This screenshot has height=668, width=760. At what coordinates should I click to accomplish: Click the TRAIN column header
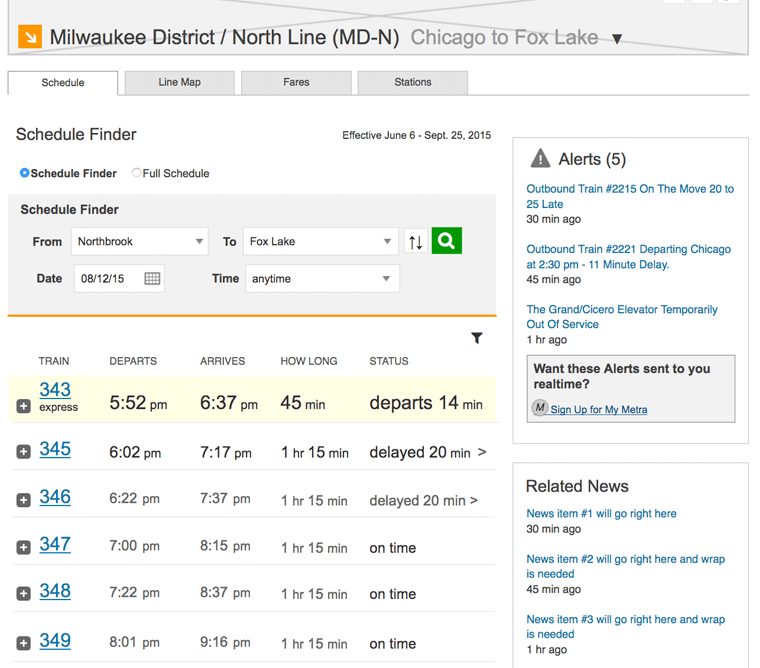click(54, 361)
